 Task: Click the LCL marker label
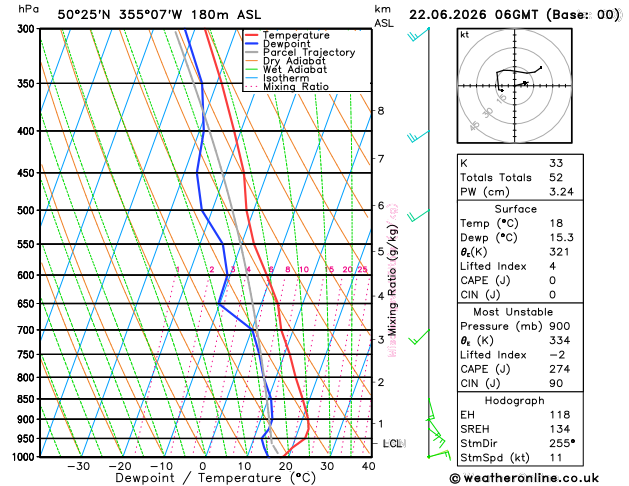[393, 443]
